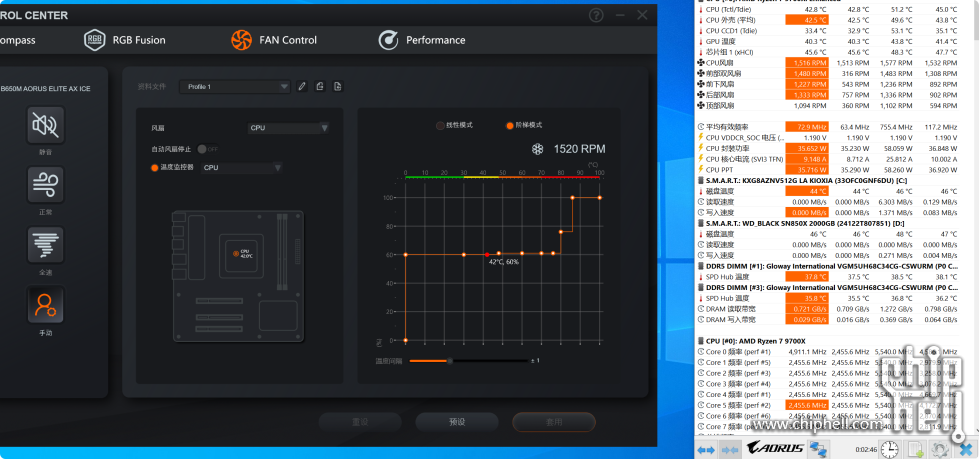Open the 风扇 CPU dropdown
The width and height of the screenshot is (979, 459).
288,128
